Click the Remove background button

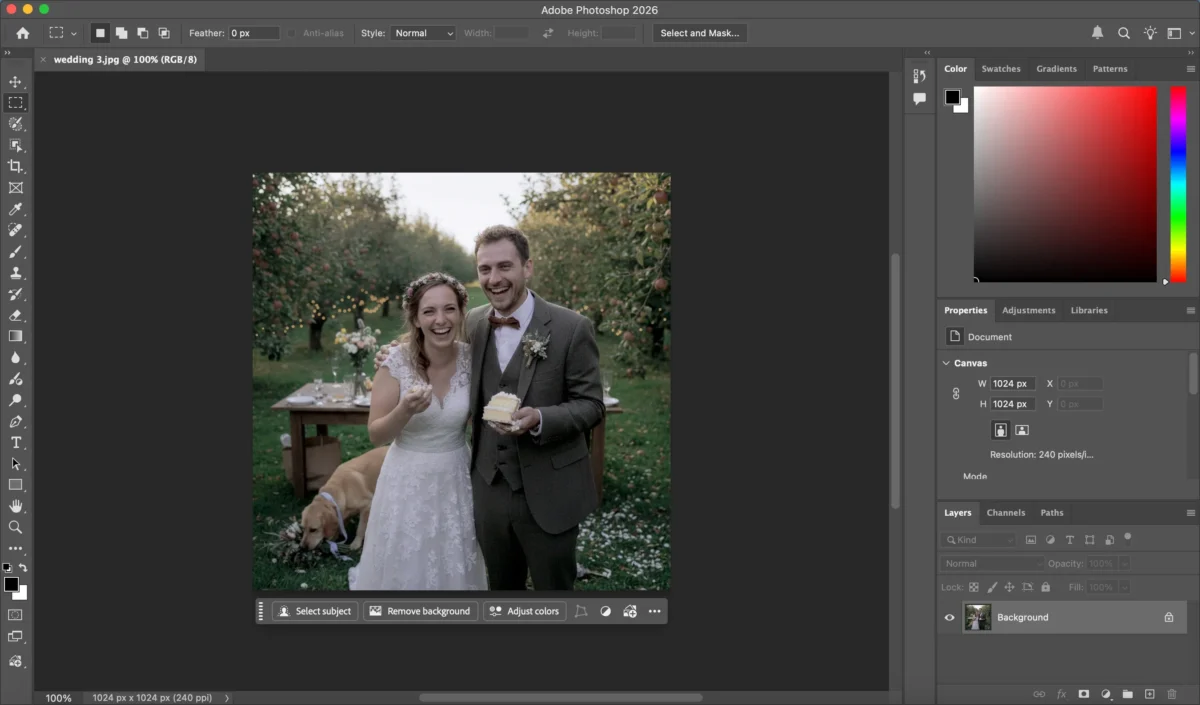(420, 611)
